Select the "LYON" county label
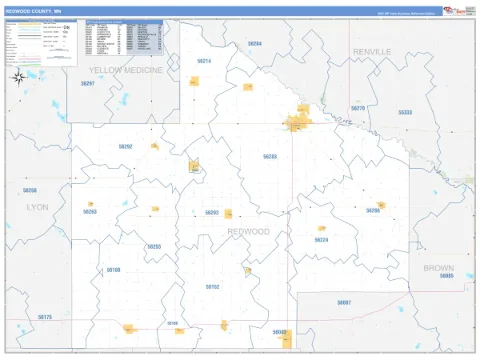 37,207
